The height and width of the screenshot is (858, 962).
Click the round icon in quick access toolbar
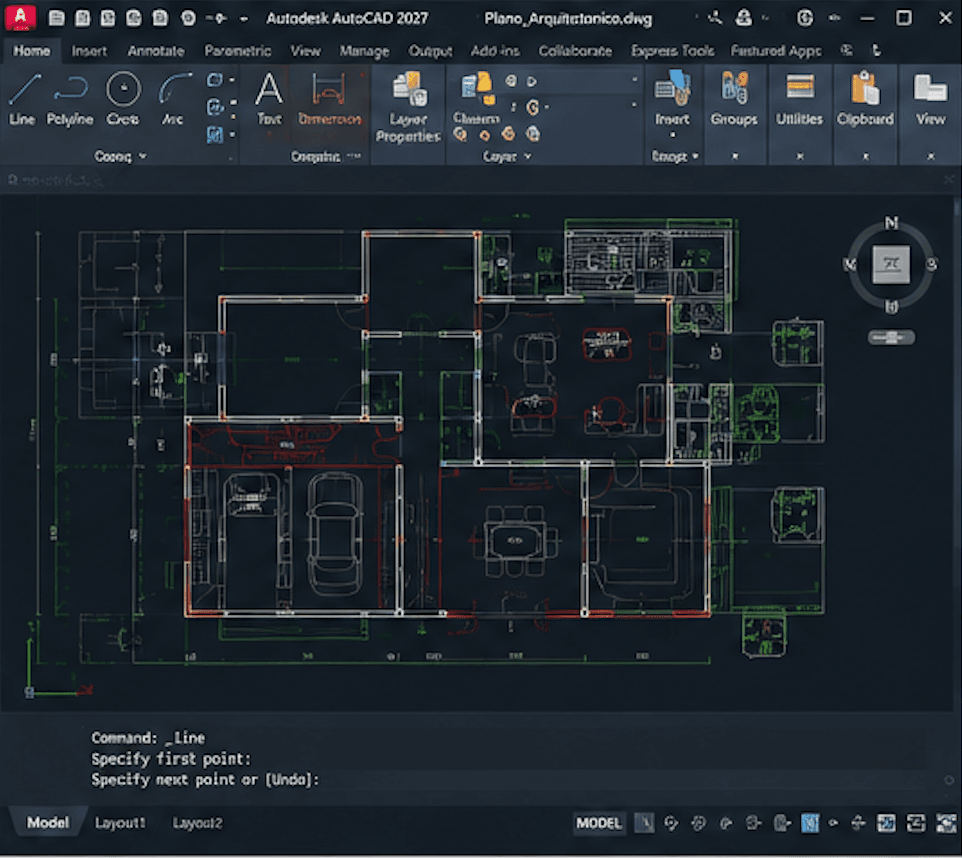click(188, 18)
